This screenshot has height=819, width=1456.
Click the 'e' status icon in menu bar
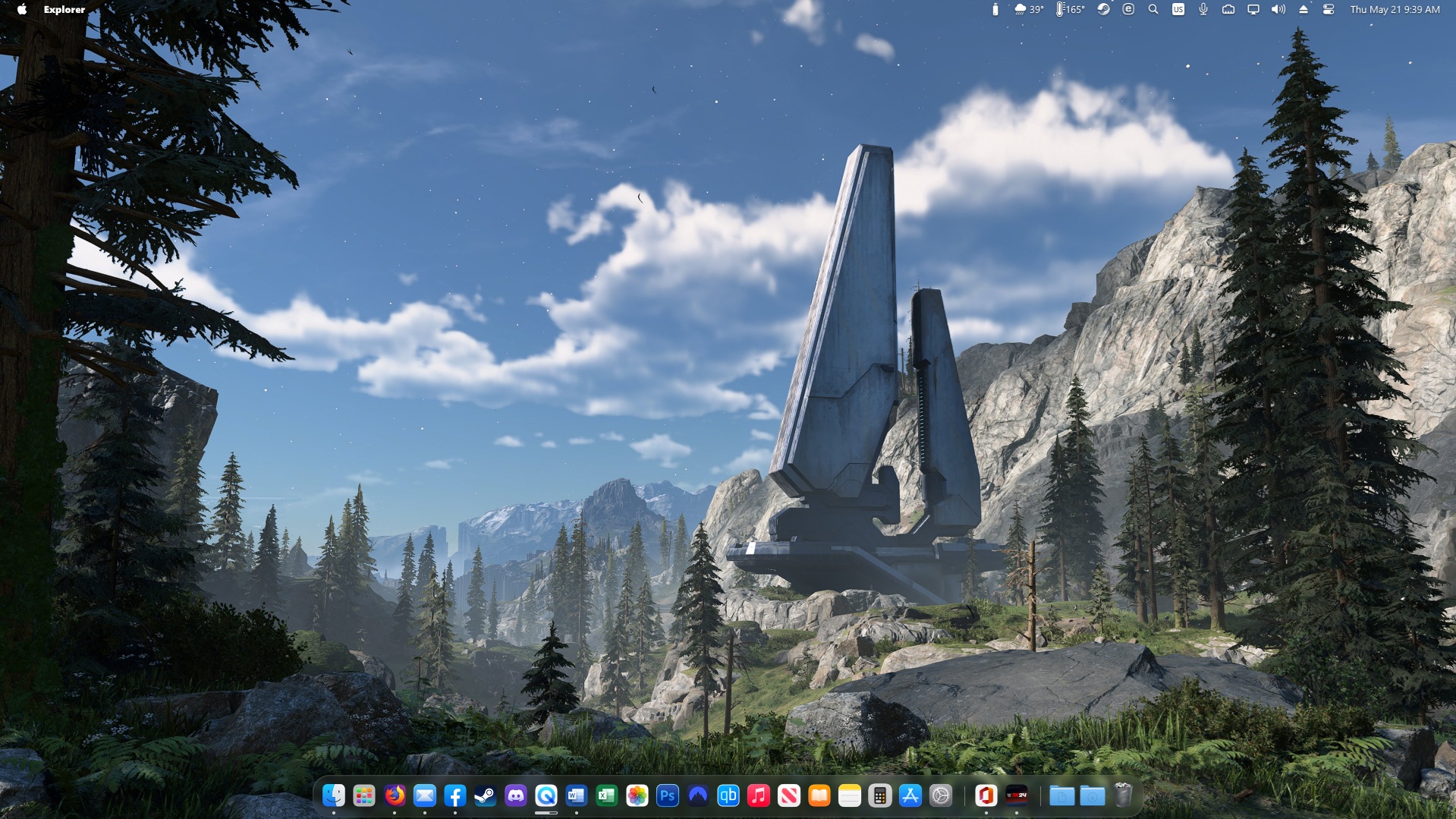[1128, 9]
